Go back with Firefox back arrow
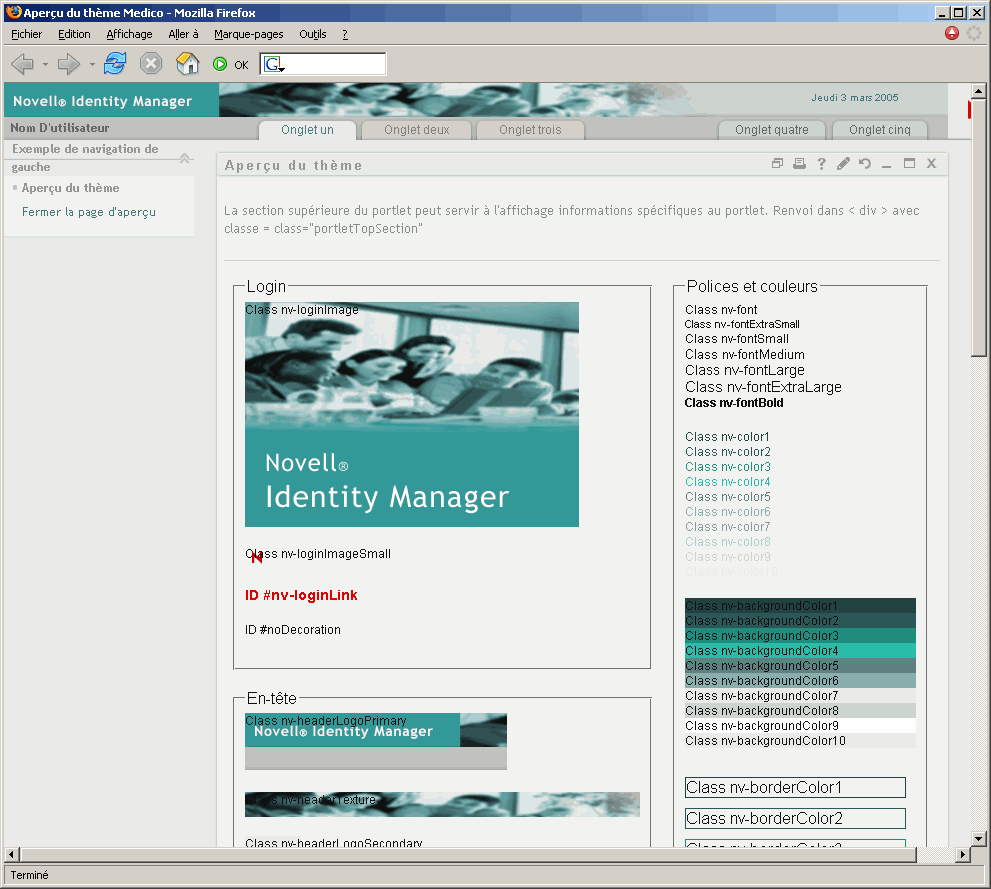The height and width of the screenshot is (889, 991). coord(23,64)
